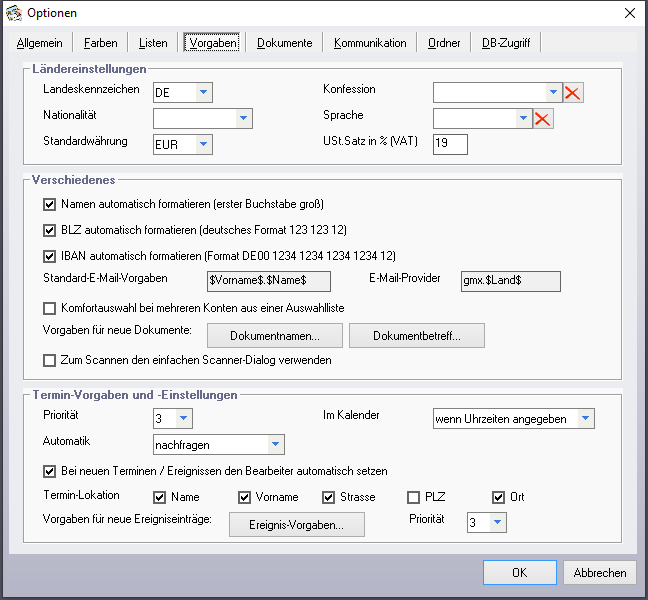
Task: Enable Komfortauswahl bei mehreren Konten
Action: [50, 308]
